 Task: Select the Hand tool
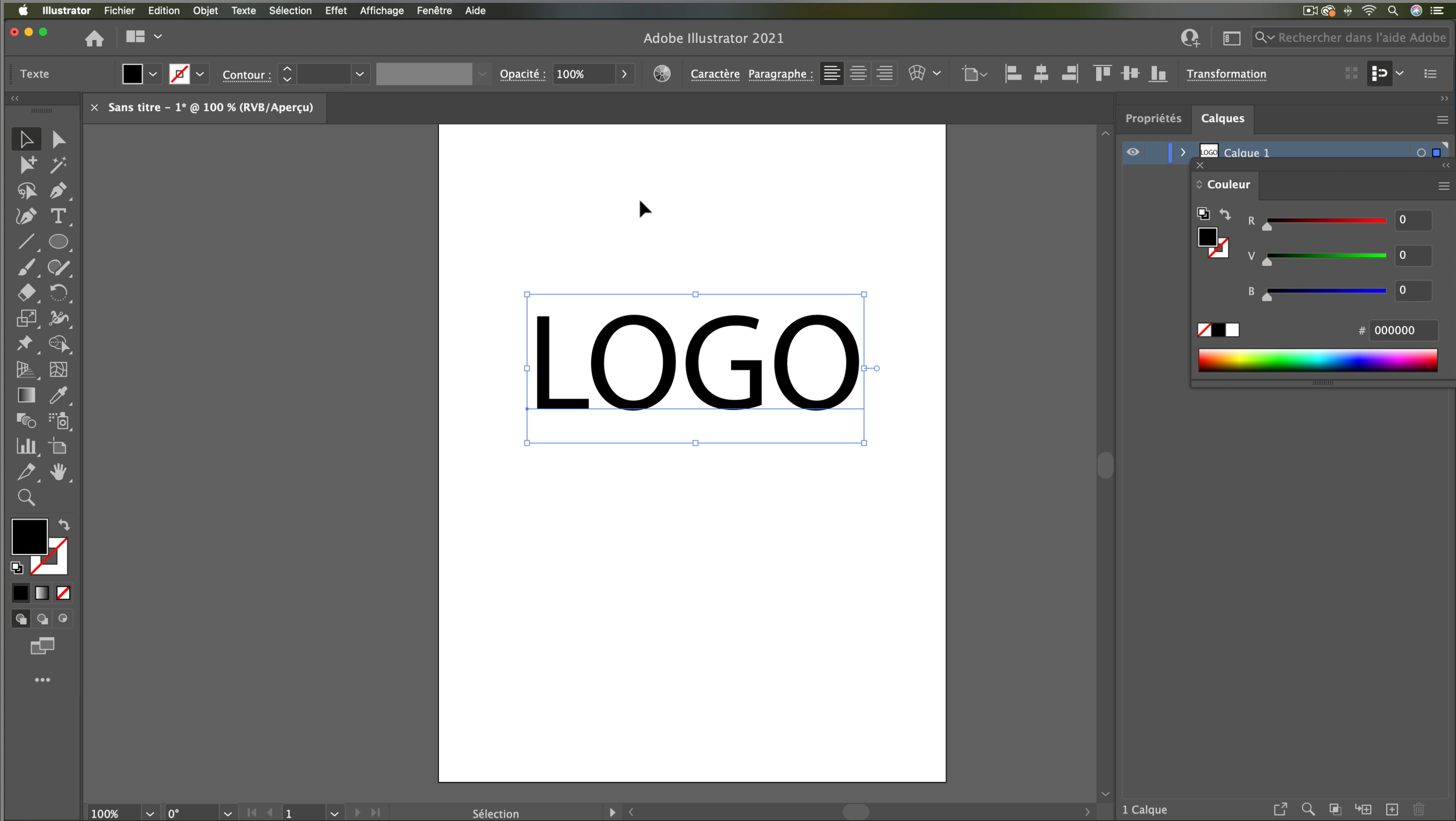tap(58, 472)
